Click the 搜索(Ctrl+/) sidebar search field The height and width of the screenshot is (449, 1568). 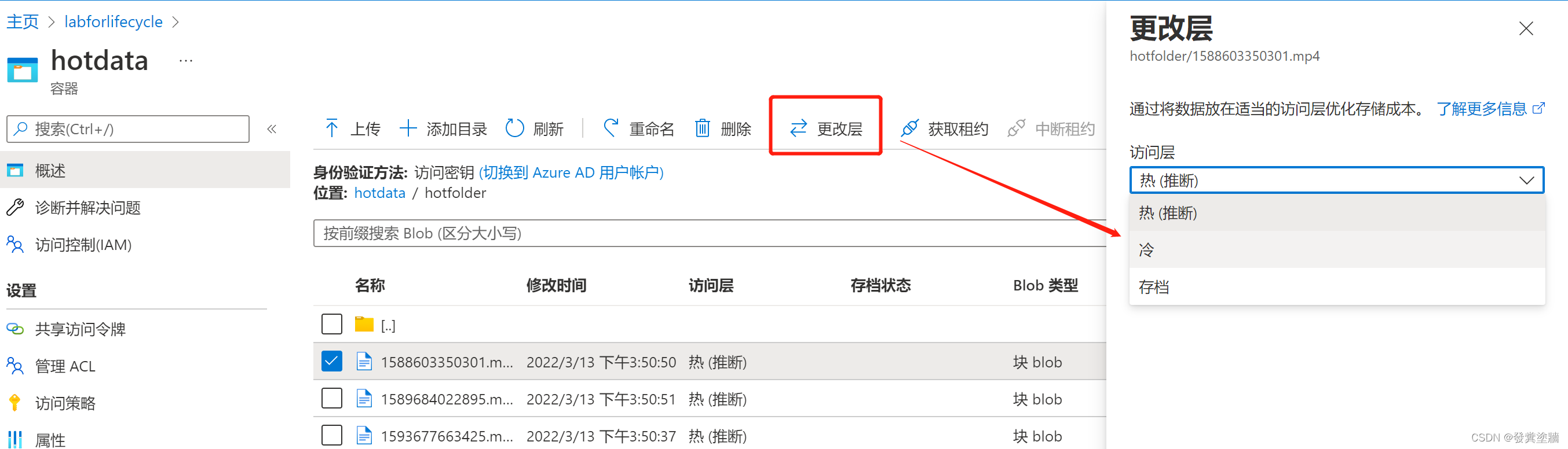point(128,129)
